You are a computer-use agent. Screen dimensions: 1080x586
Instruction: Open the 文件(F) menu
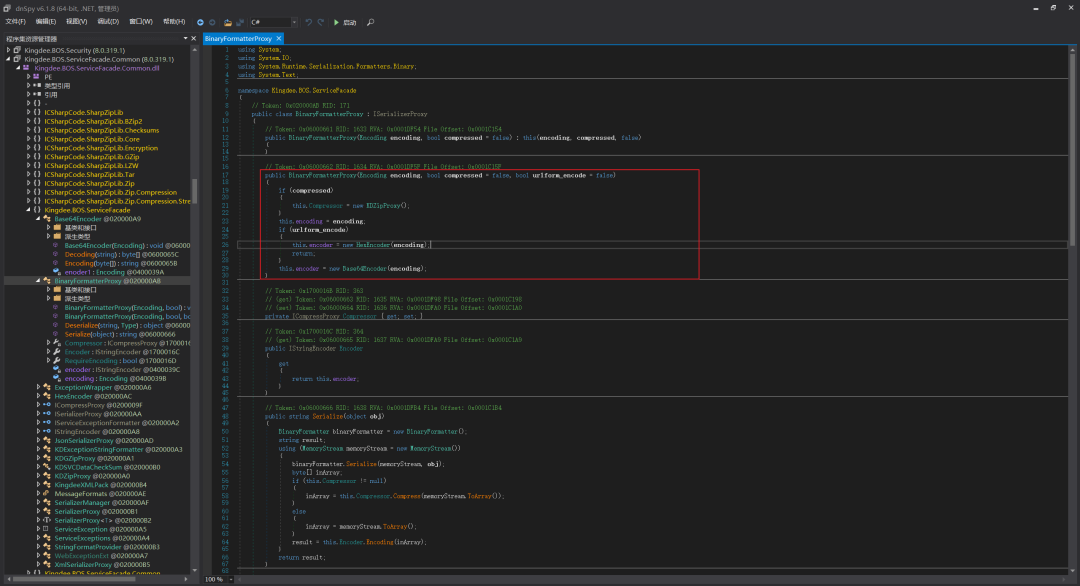pos(15,22)
